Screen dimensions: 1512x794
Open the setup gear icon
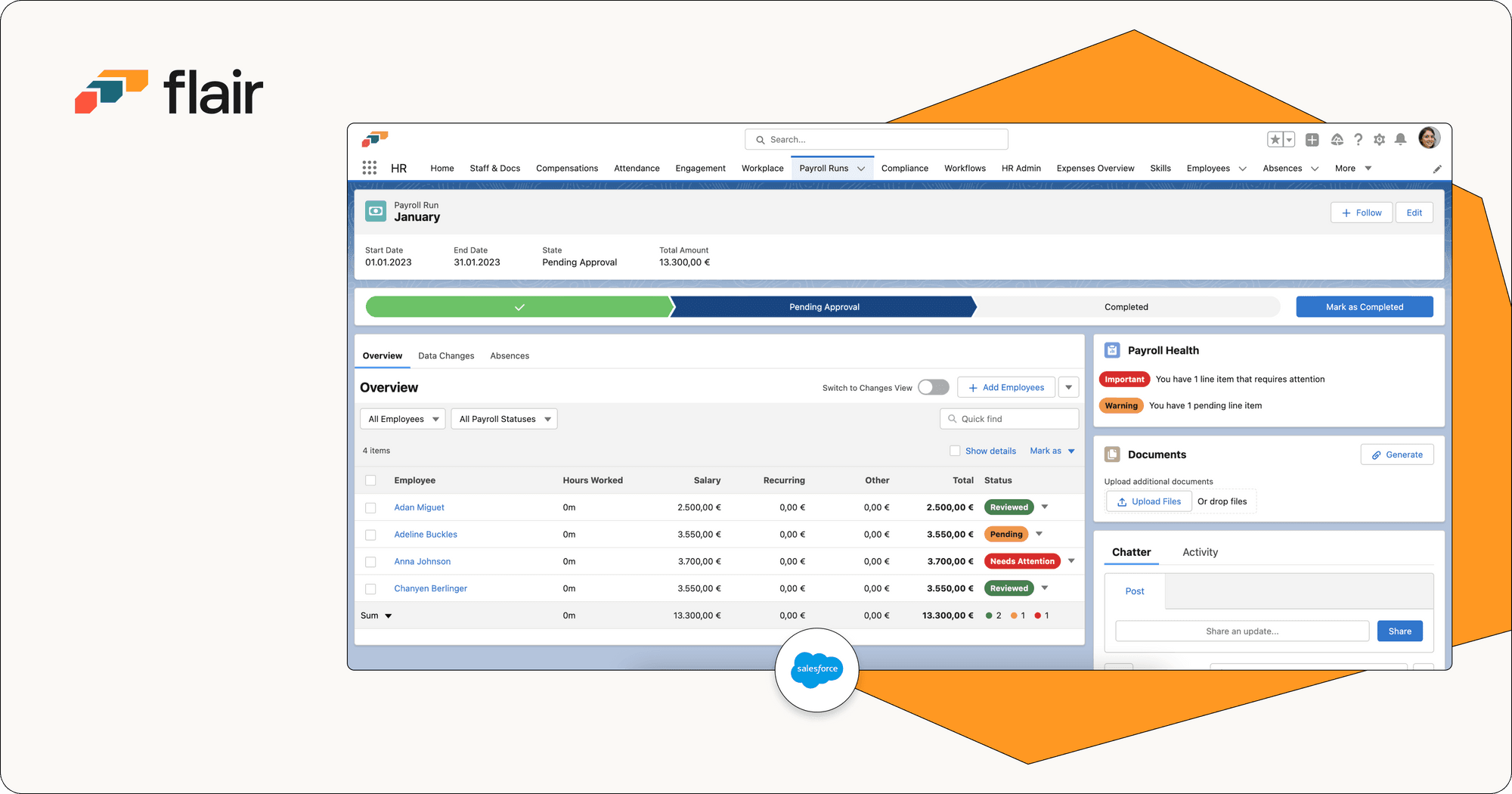(1379, 139)
